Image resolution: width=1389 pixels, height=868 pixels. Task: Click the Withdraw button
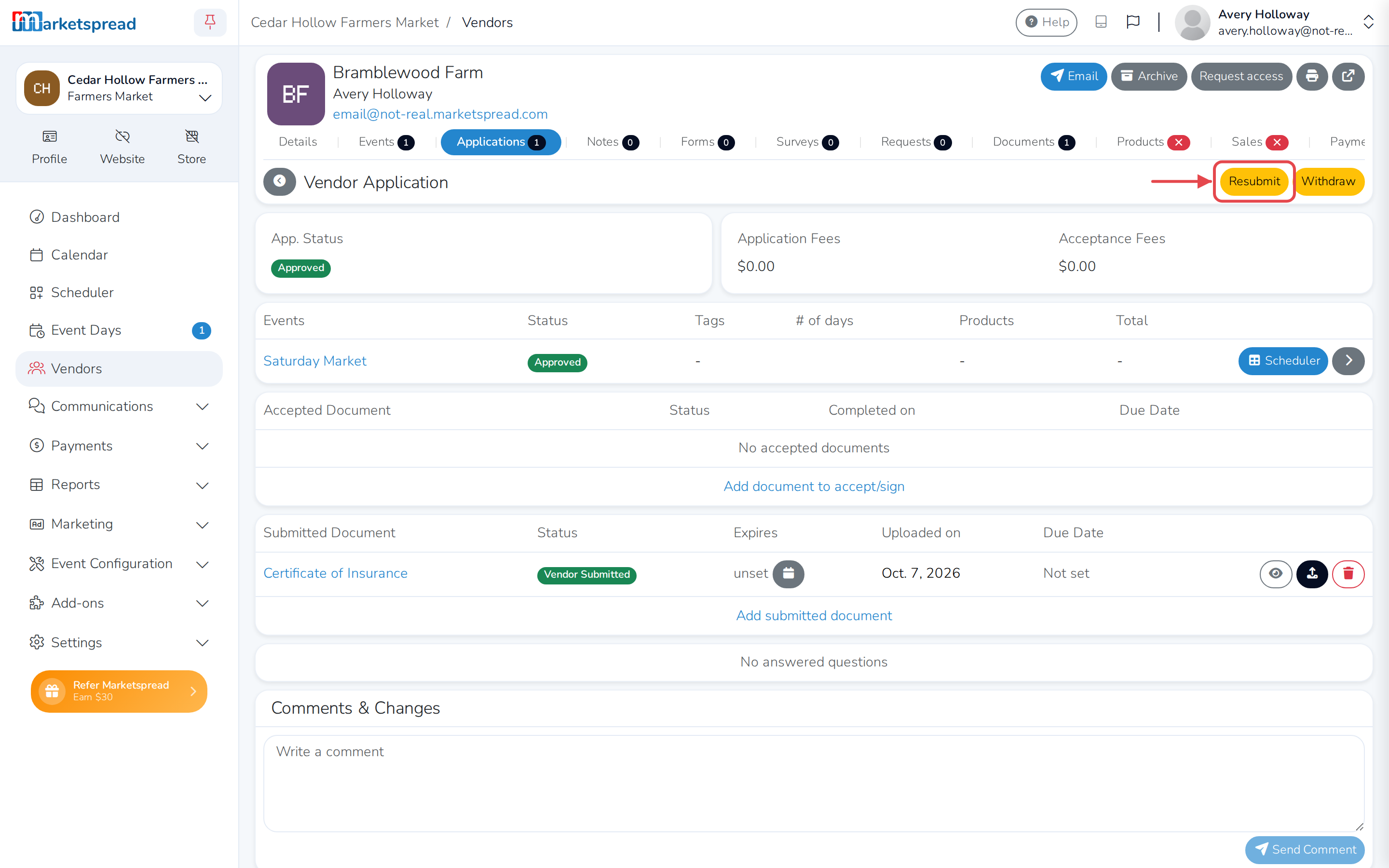pos(1328,181)
